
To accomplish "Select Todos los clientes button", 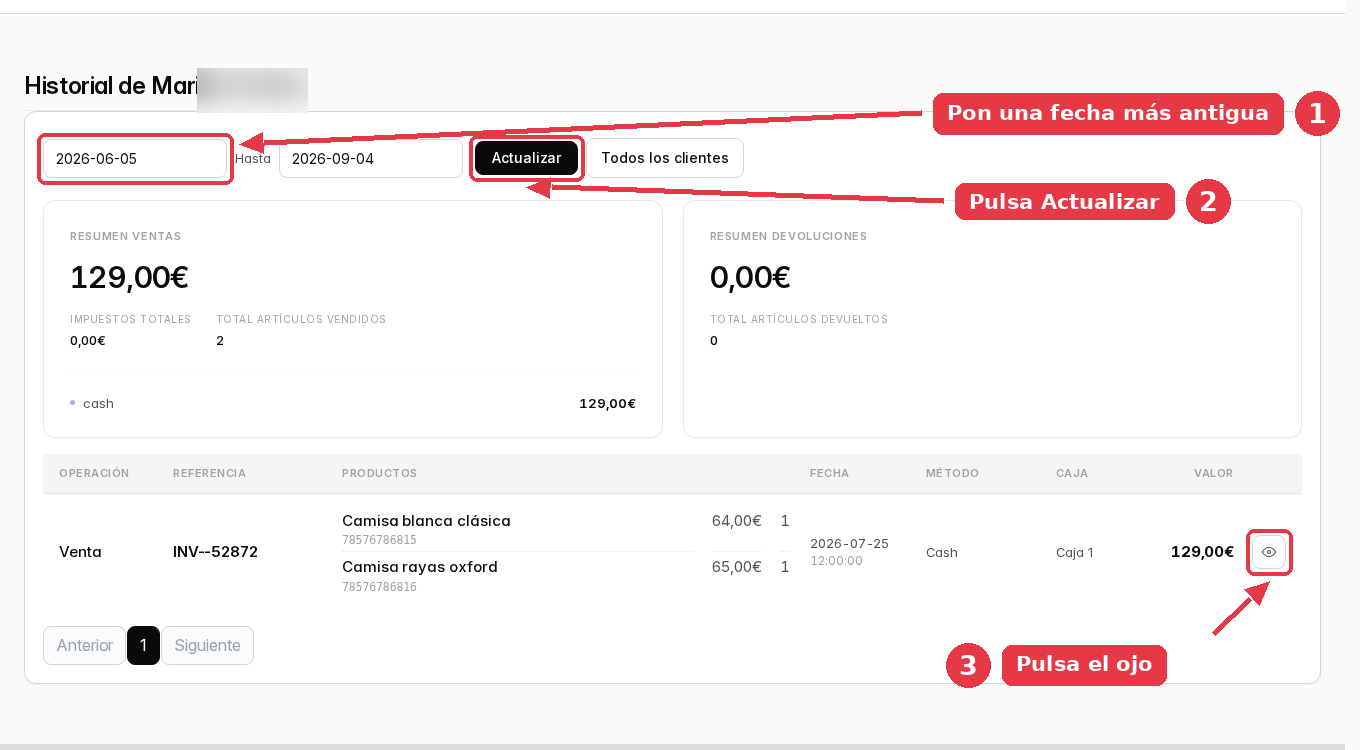I will 665,158.
